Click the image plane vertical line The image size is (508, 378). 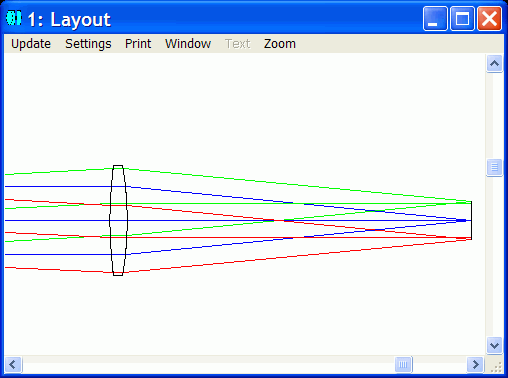471,220
